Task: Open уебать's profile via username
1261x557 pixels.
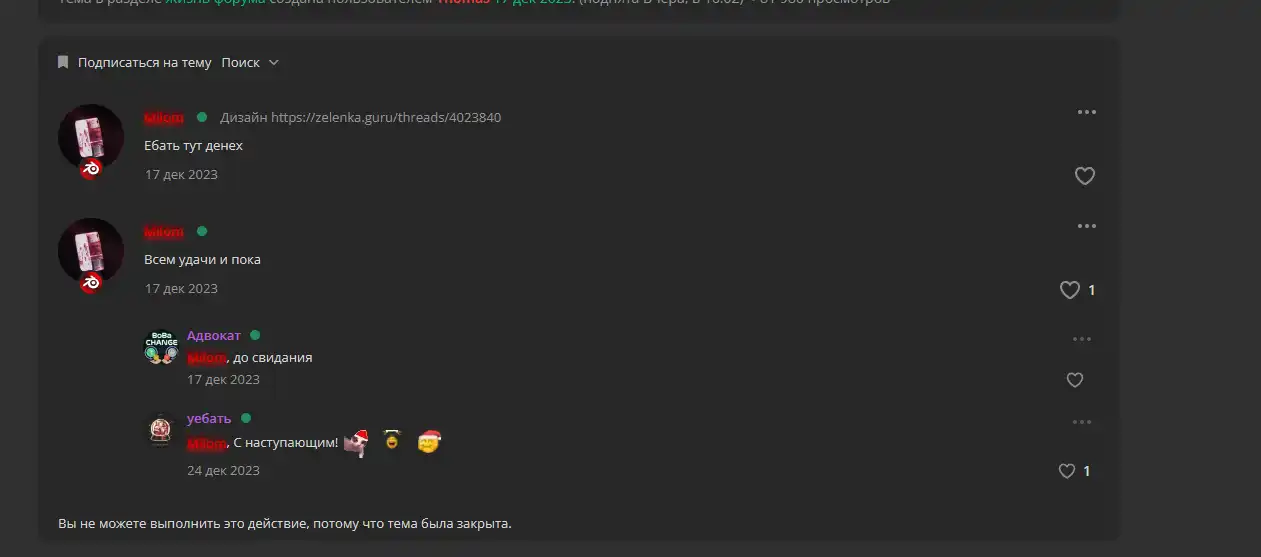Action: click(x=209, y=418)
